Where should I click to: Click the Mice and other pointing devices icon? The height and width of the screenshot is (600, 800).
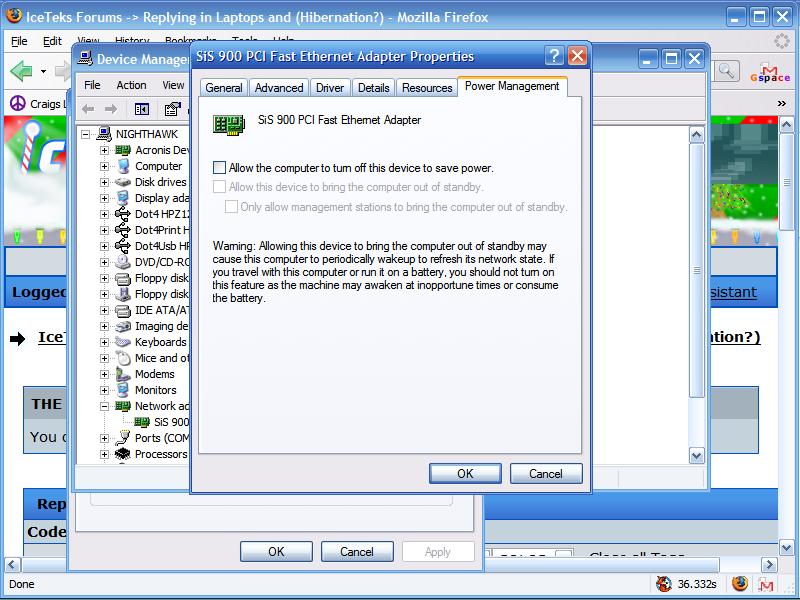123,358
